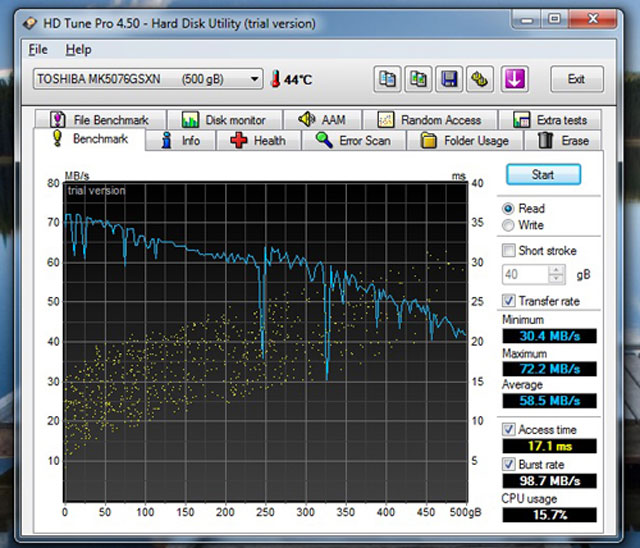Image resolution: width=640 pixels, height=548 pixels.
Task: Click the copy screenshot to clipboard icon
Action: tap(419, 79)
